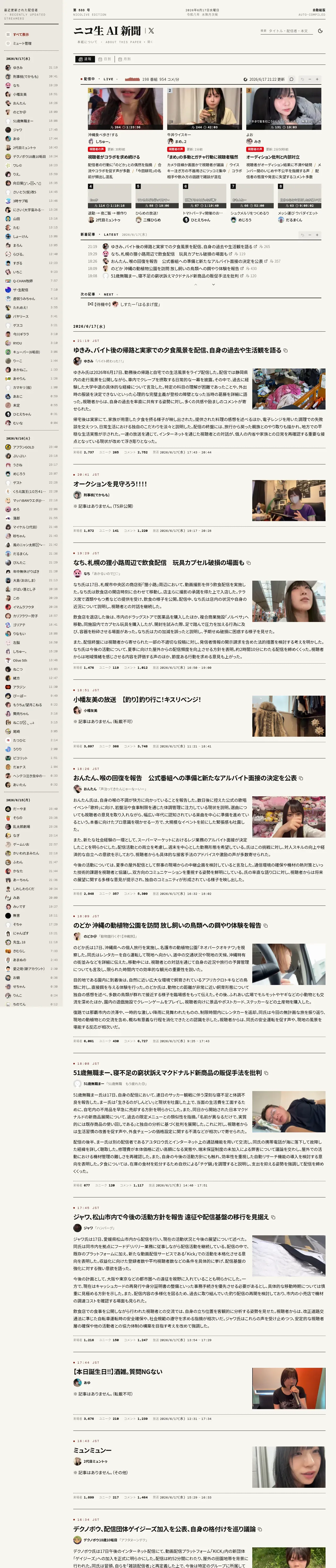This screenshot has width=336, height=1568.
Task: Copy link icon beside ジャワ article headline
Action: (273, 1217)
